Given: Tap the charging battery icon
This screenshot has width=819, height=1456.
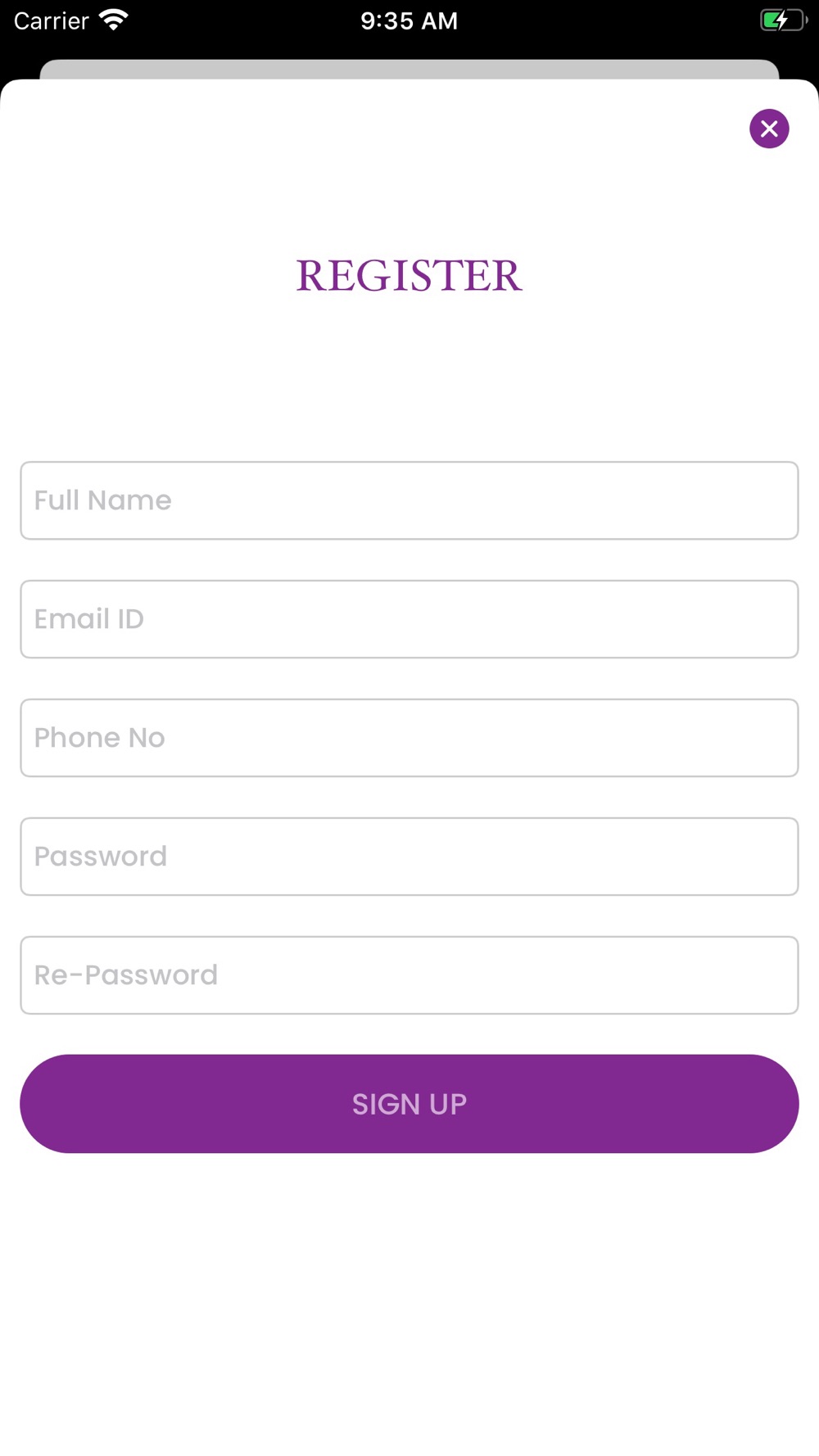Looking at the screenshot, I should (x=784, y=20).
